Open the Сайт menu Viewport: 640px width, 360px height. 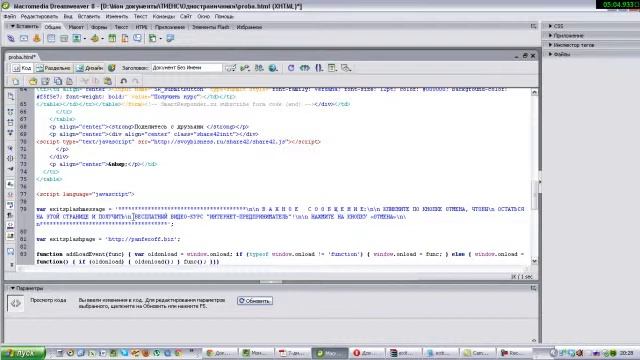pos(186,16)
